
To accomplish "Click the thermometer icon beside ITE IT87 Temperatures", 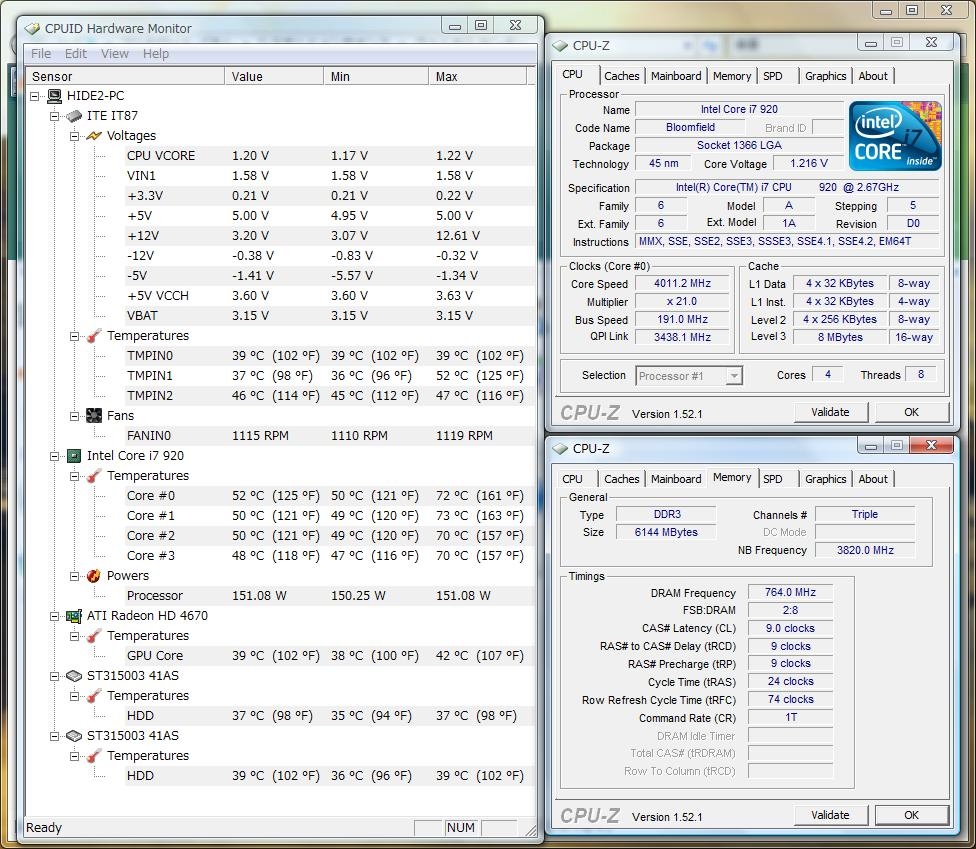I will click(94, 335).
